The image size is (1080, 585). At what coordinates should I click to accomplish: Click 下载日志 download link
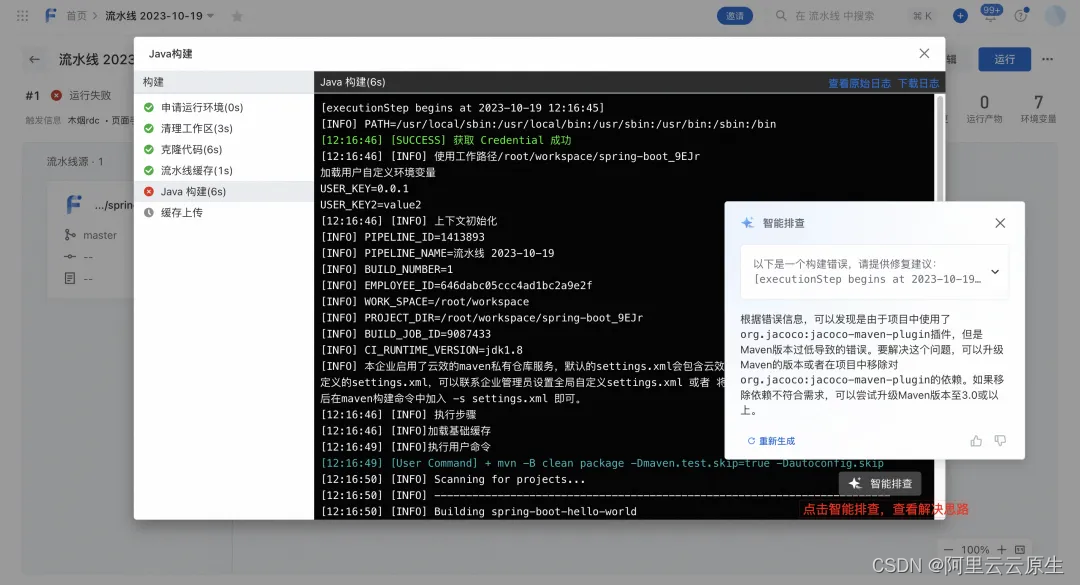pos(918,83)
